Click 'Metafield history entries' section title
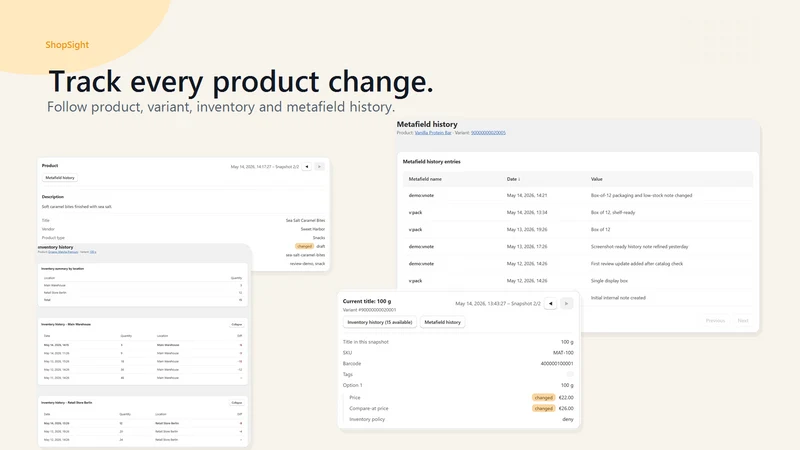 pos(432,162)
